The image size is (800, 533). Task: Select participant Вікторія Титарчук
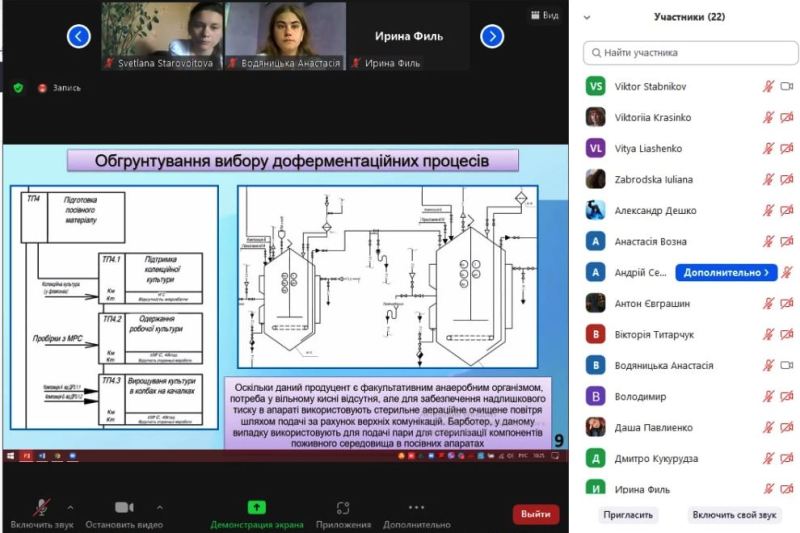tap(690, 335)
